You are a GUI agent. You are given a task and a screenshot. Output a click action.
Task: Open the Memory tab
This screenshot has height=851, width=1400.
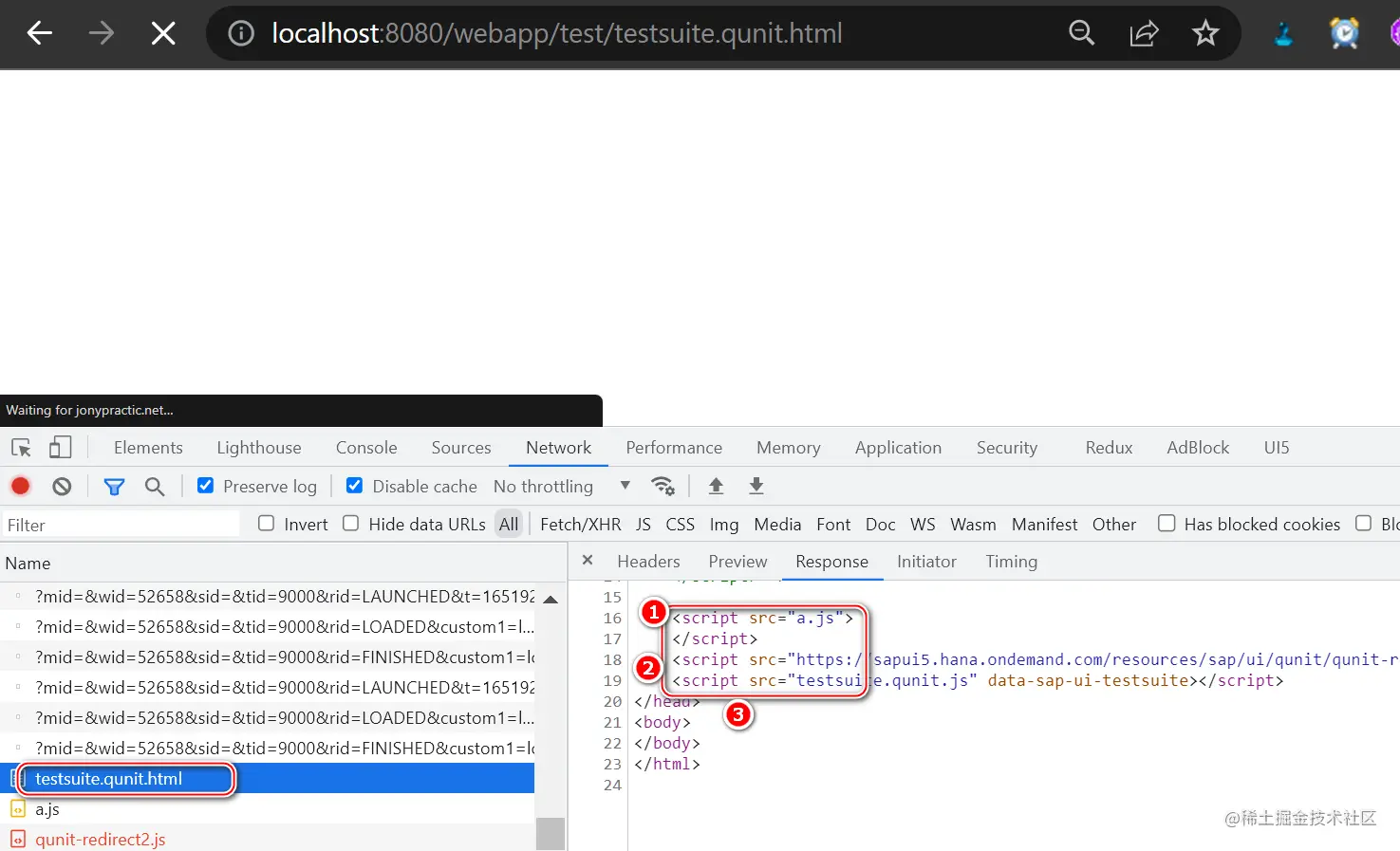pos(788,448)
